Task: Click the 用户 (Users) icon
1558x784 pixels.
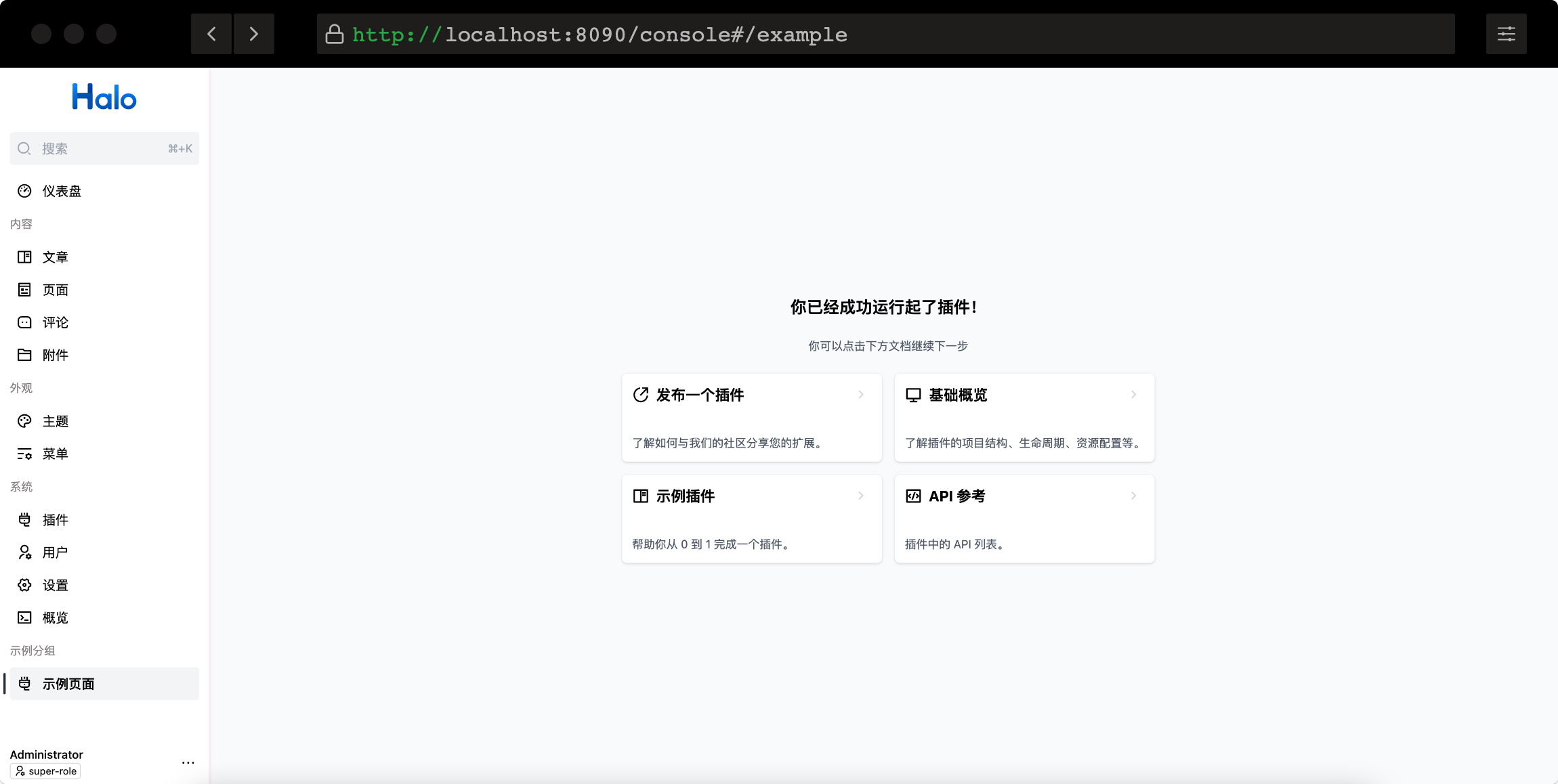Action: [x=24, y=552]
